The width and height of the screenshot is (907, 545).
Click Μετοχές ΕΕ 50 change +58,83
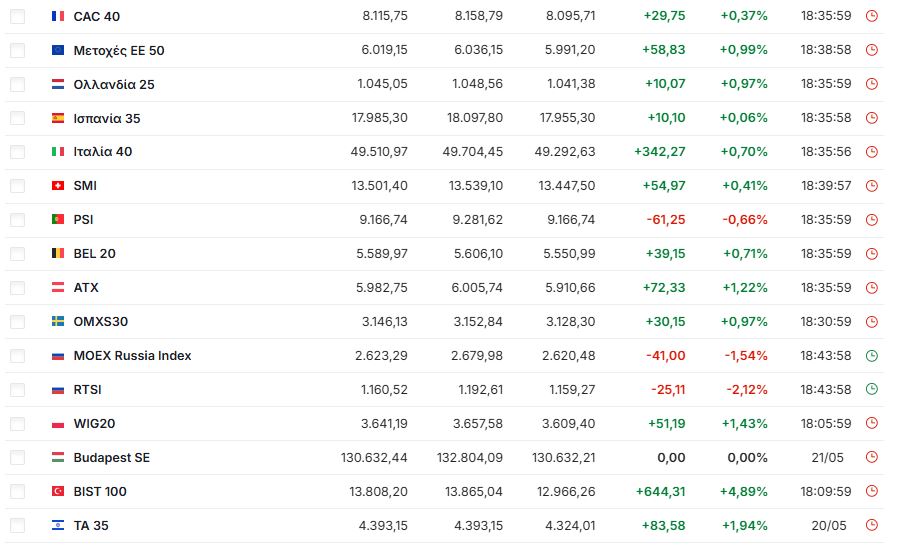[663, 50]
